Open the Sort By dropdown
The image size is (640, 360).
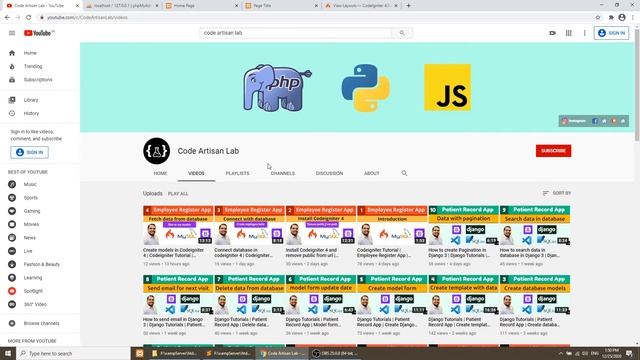557,193
